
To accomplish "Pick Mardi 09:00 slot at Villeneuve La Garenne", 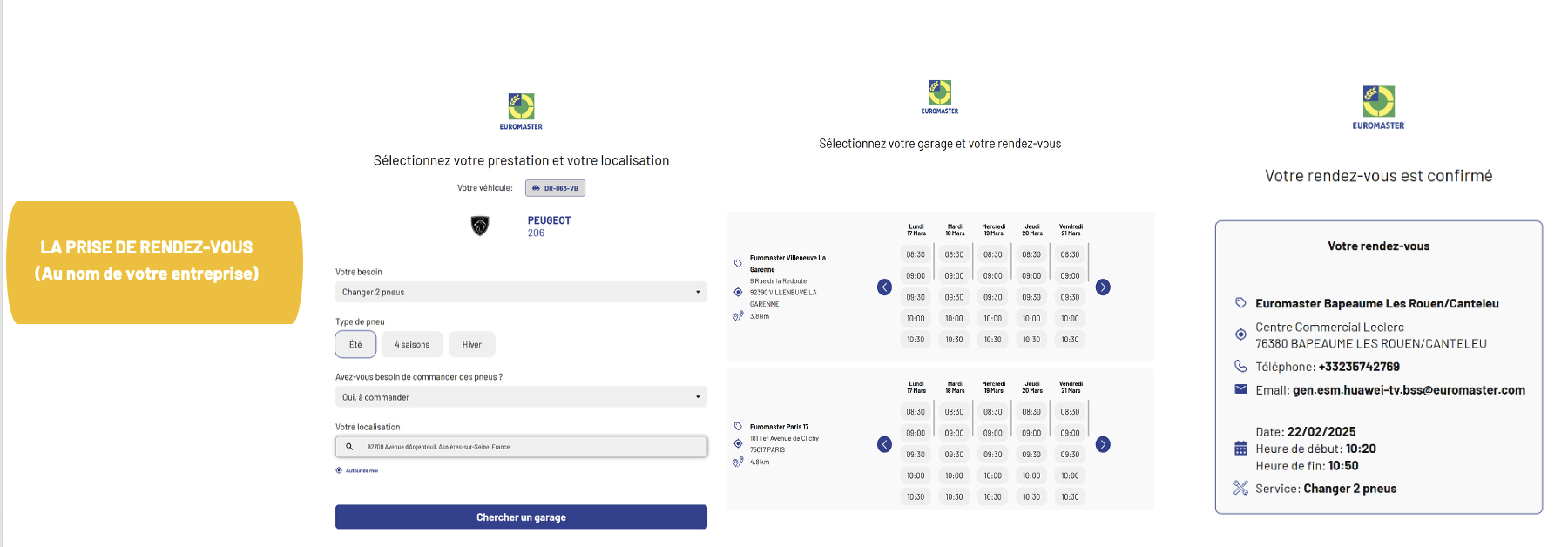I will pyautogui.click(x=954, y=276).
